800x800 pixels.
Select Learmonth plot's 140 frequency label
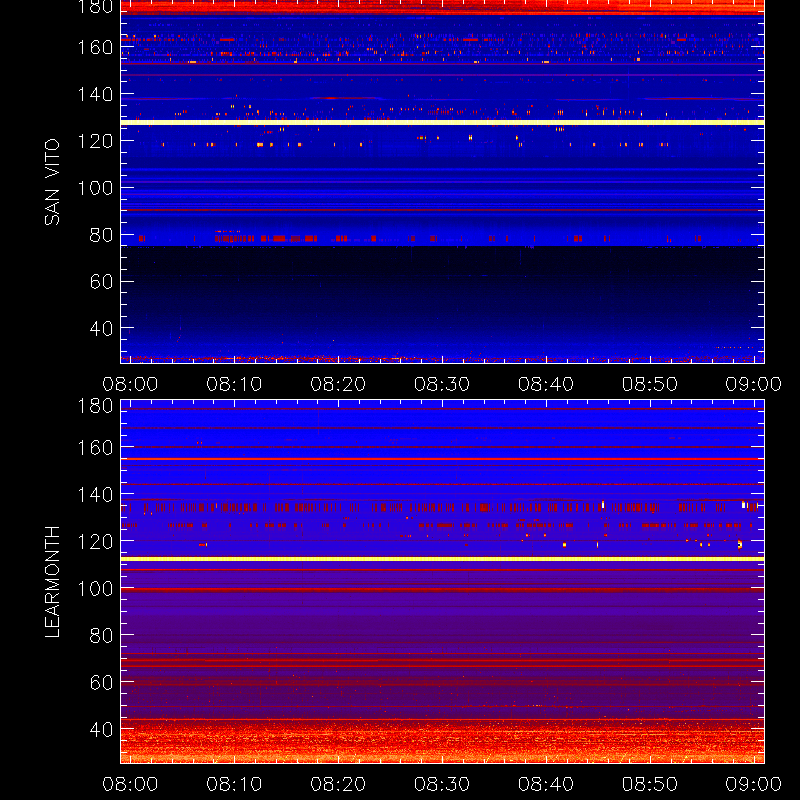click(95, 495)
